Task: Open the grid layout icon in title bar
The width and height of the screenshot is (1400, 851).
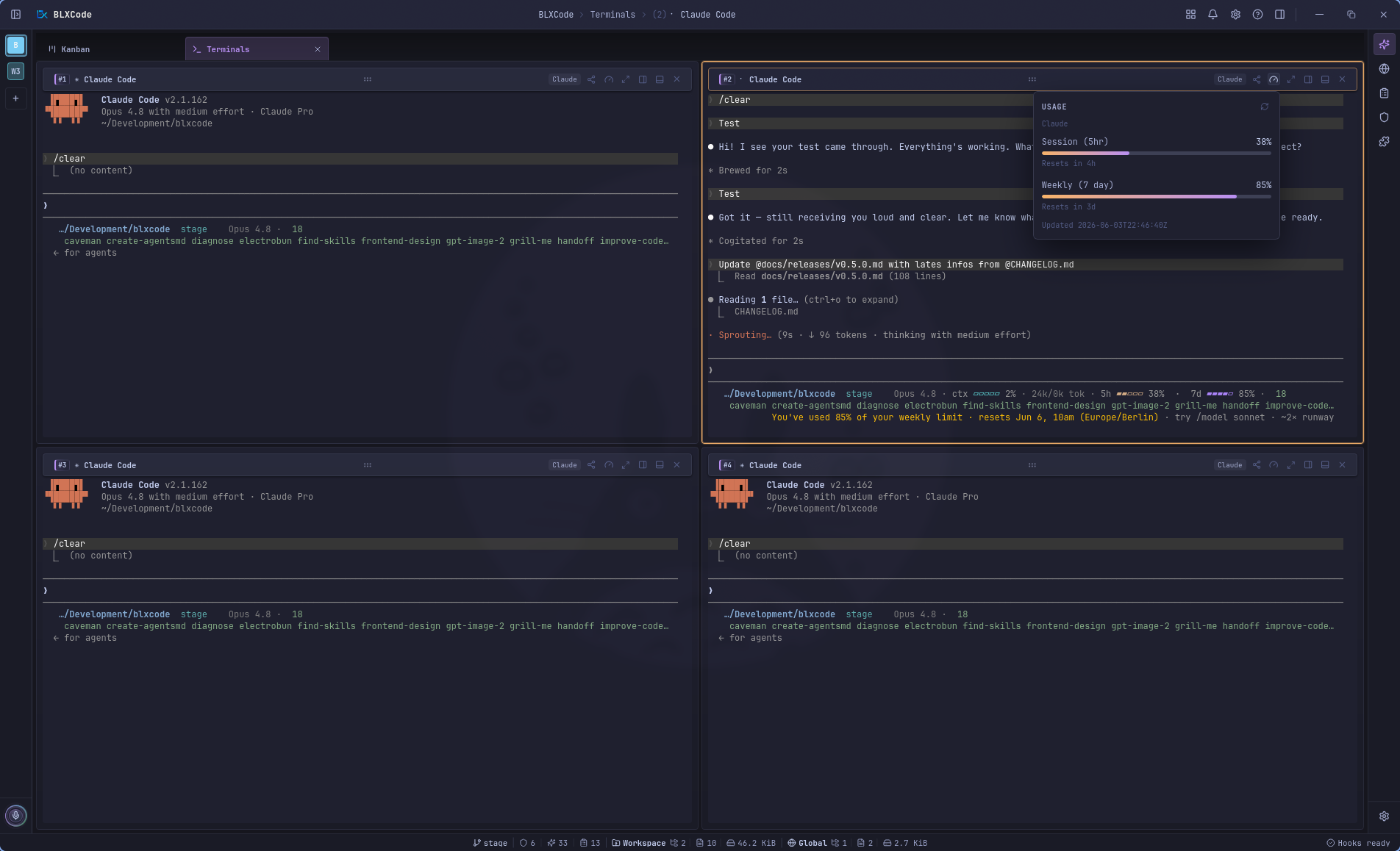Action: coord(1190,15)
